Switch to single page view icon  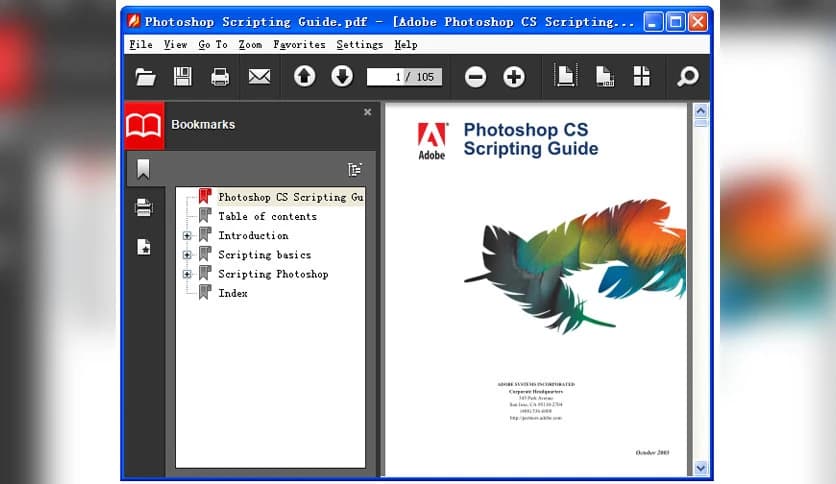(x=565, y=76)
